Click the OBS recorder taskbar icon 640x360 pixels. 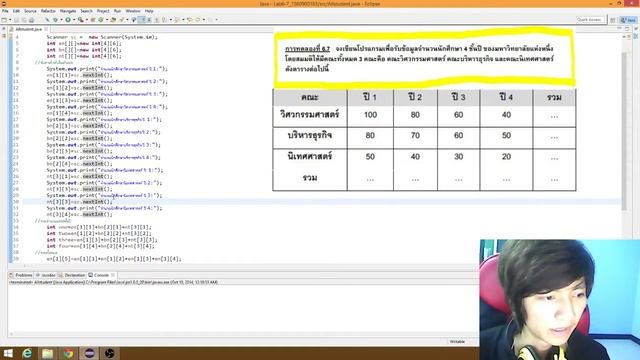pyautogui.click(x=109, y=353)
